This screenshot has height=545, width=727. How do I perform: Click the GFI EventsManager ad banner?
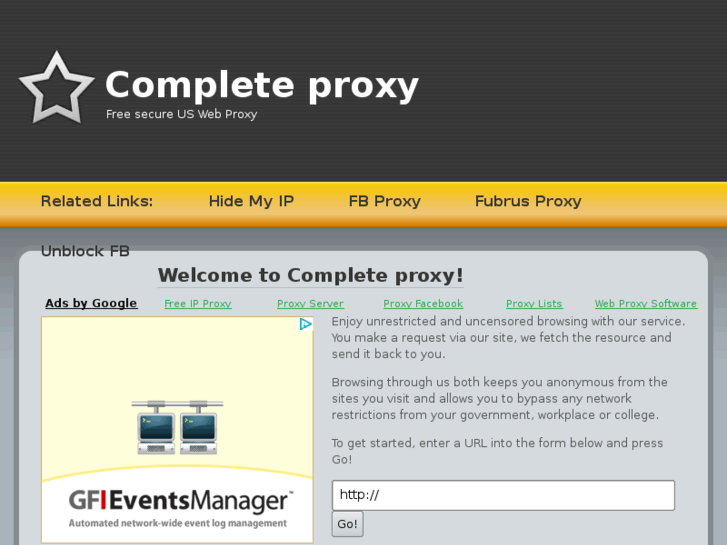click(178, 430)
